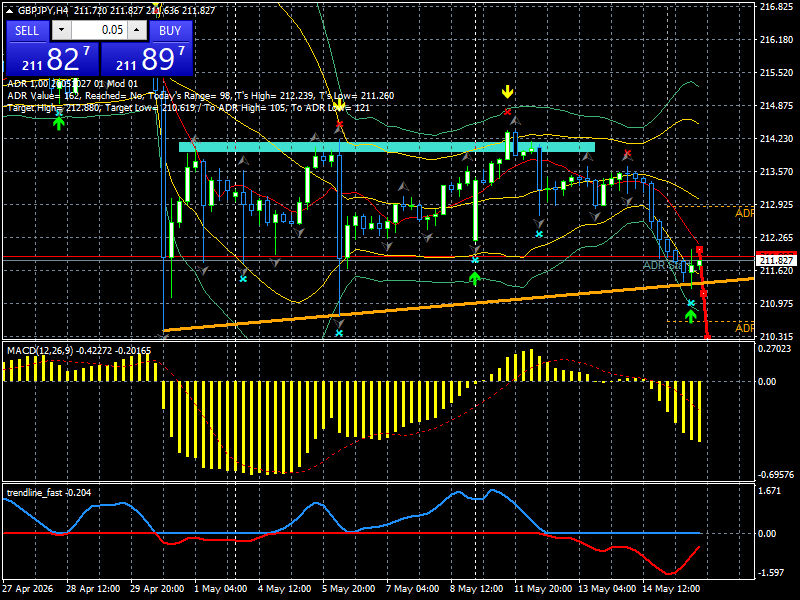Screen dimensions: 800x600
Task: Click the 1.671 trendline scale value
Action: click(770, 491)
